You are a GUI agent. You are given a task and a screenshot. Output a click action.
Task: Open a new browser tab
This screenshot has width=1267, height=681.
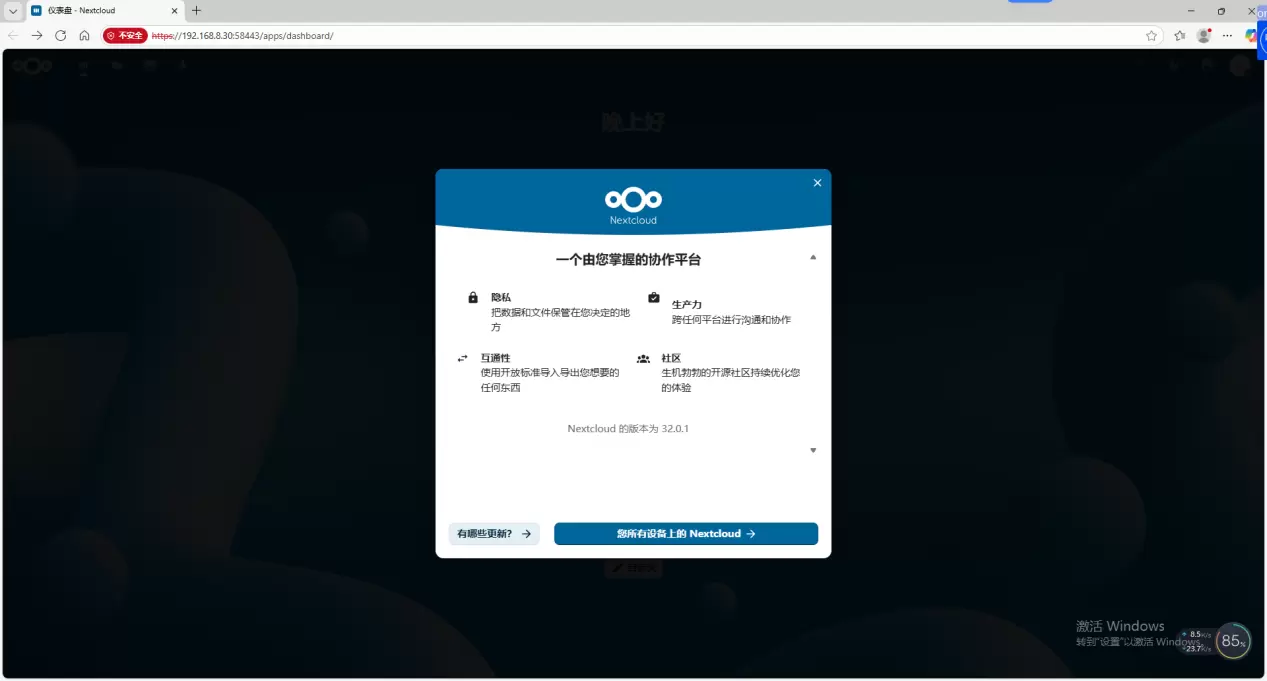coord(196,11)
